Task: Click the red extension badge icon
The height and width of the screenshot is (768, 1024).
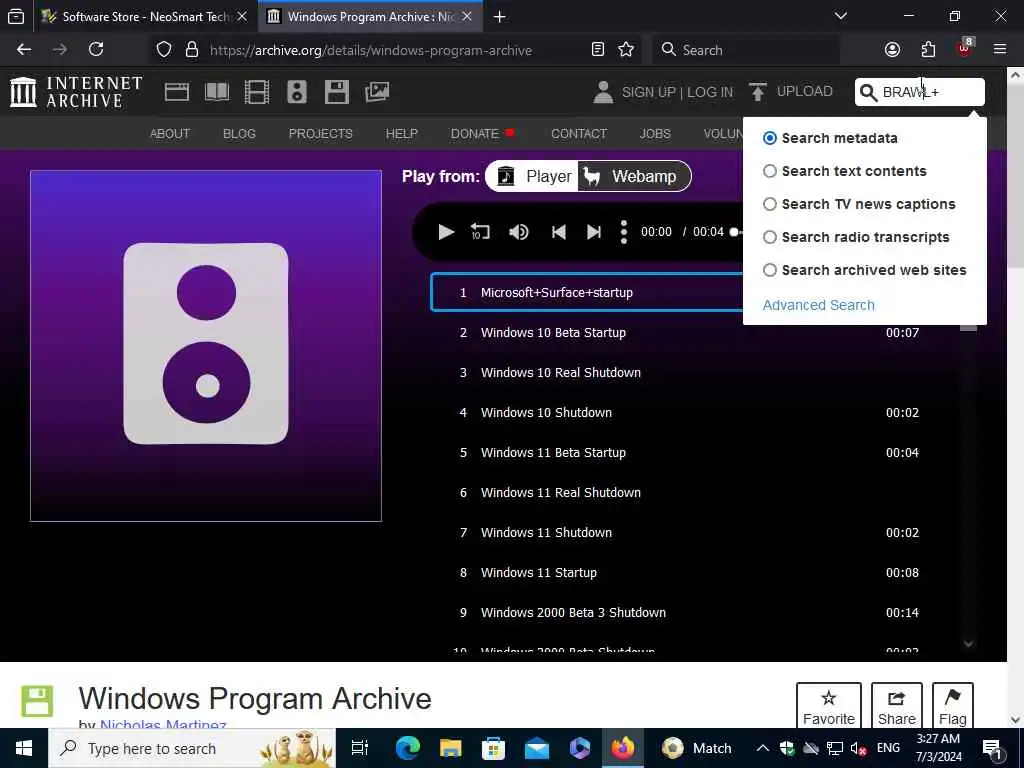Action: tap(965, 48)
